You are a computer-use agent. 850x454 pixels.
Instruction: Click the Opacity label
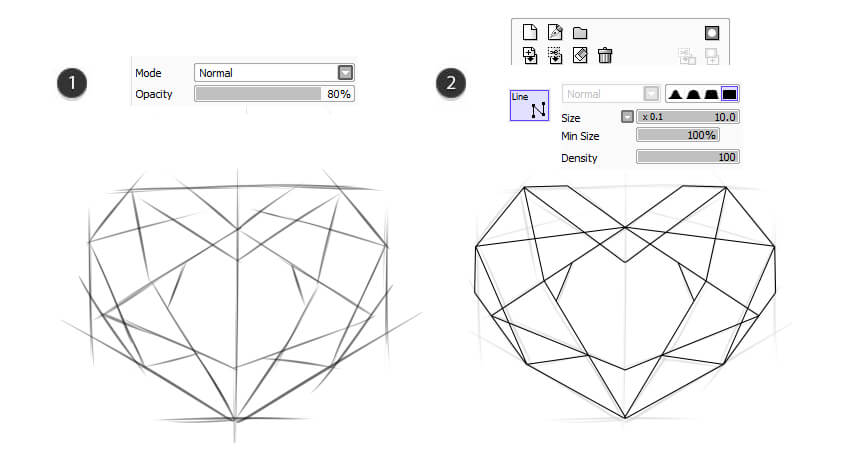click(153, 94)
